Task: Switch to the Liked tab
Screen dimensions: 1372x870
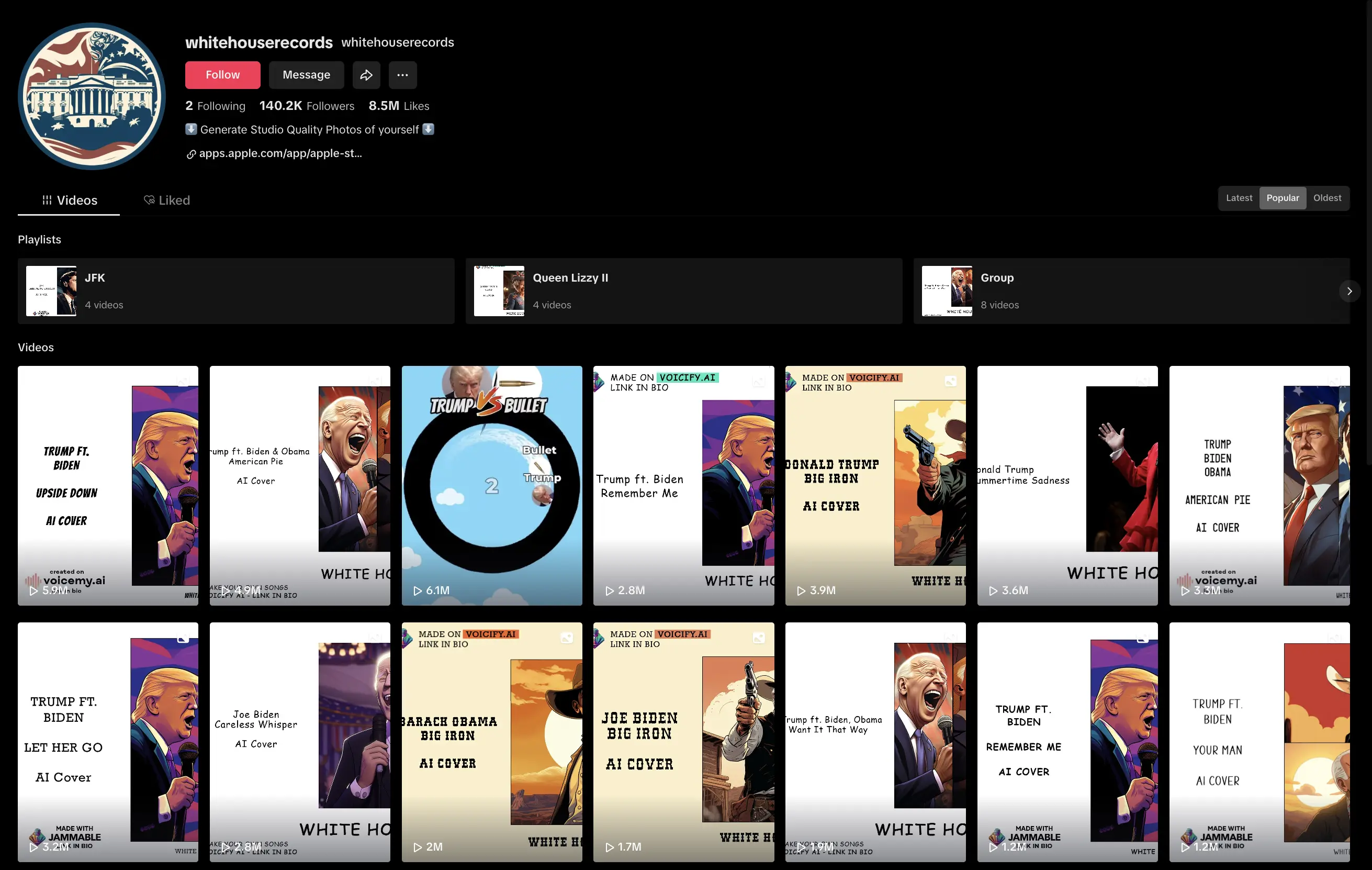Action: coord(173,200)
